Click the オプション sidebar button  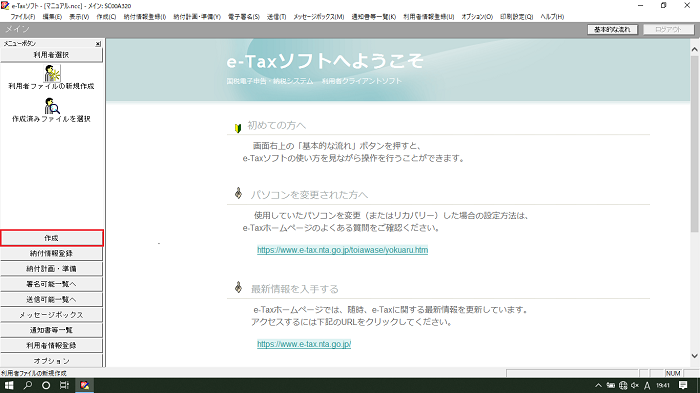[x=51, y=360]
